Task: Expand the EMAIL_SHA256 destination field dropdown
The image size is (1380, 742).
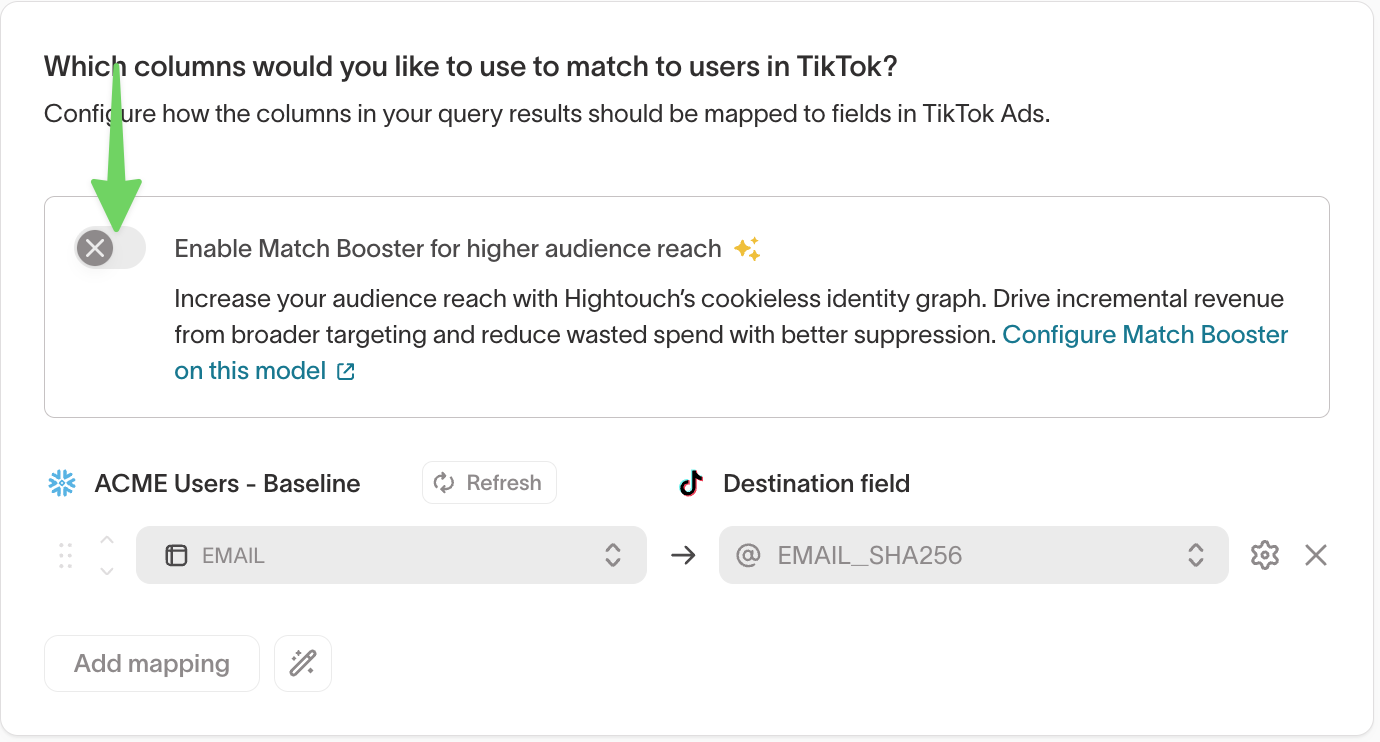Action: [x=972, y=555]
